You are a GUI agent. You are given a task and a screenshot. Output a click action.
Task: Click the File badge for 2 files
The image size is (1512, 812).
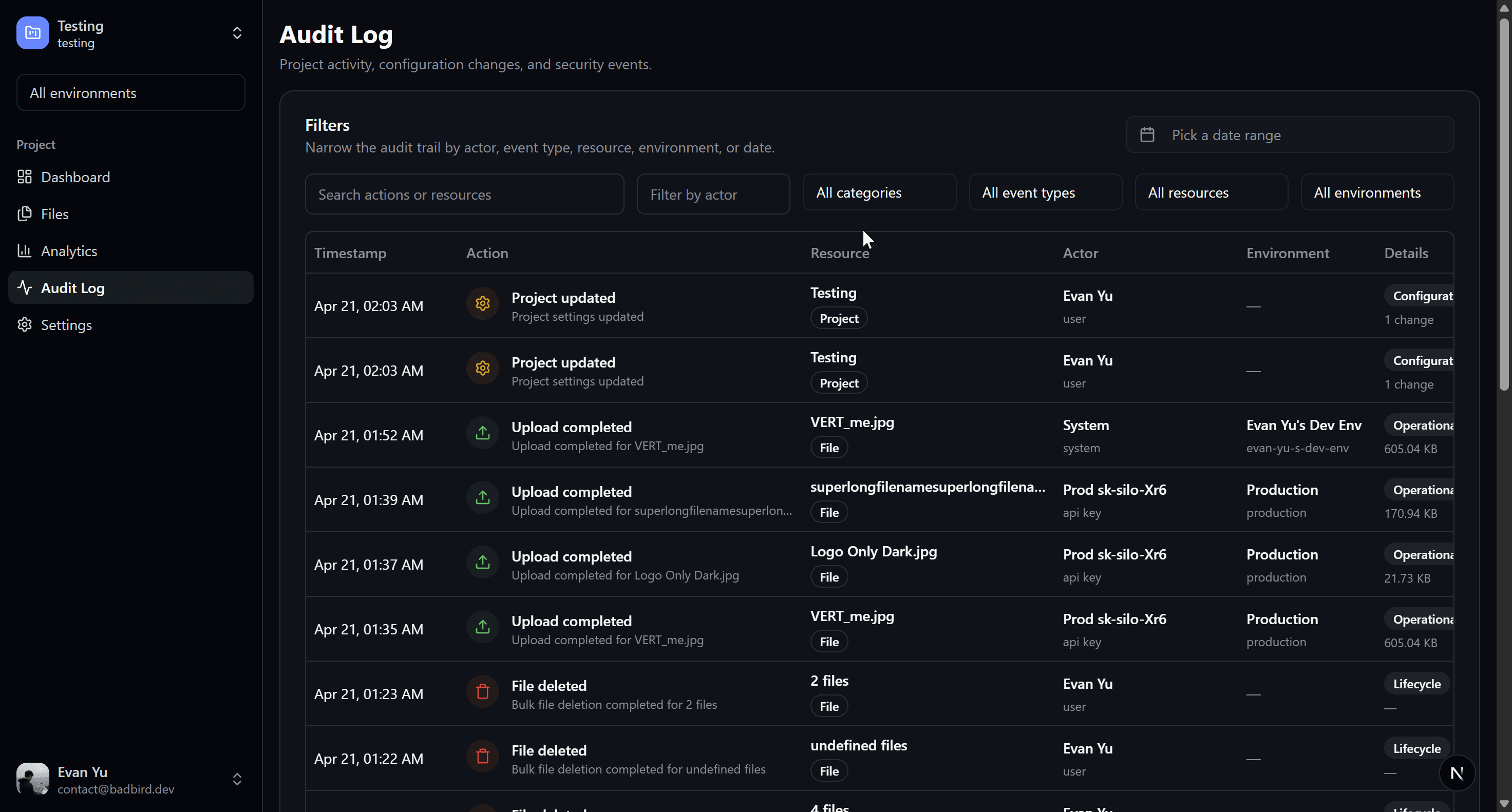point(829,706)
